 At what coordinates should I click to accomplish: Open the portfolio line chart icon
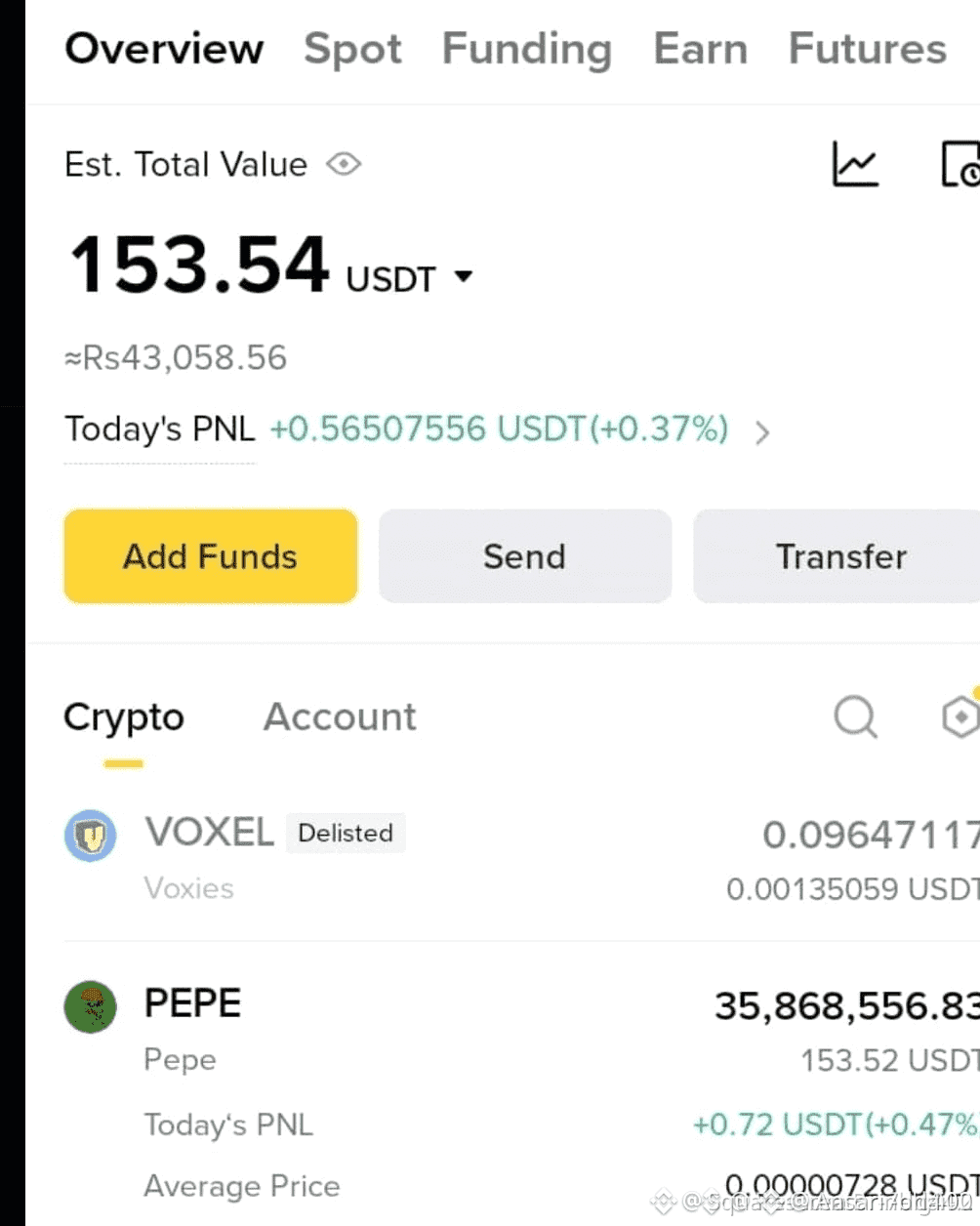tap(855, 164)
